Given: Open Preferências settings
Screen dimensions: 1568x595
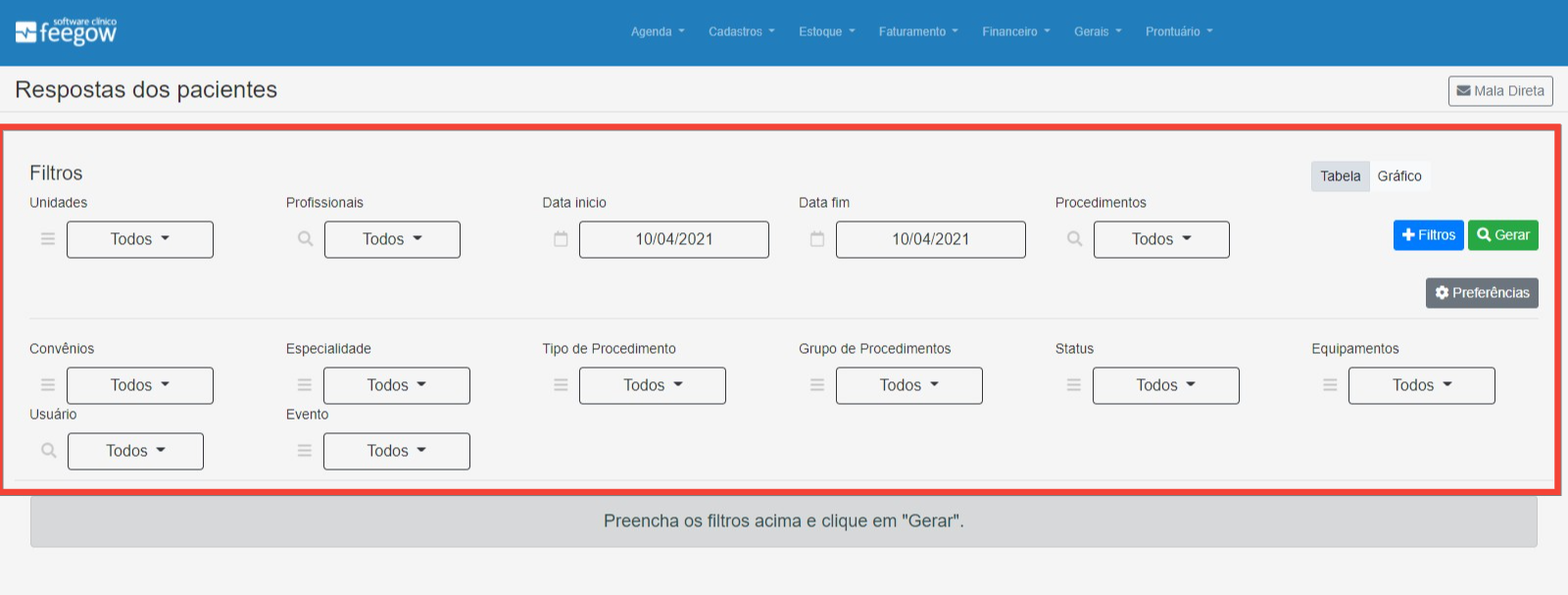Looking at the screenshot, I should point(1482,293).
